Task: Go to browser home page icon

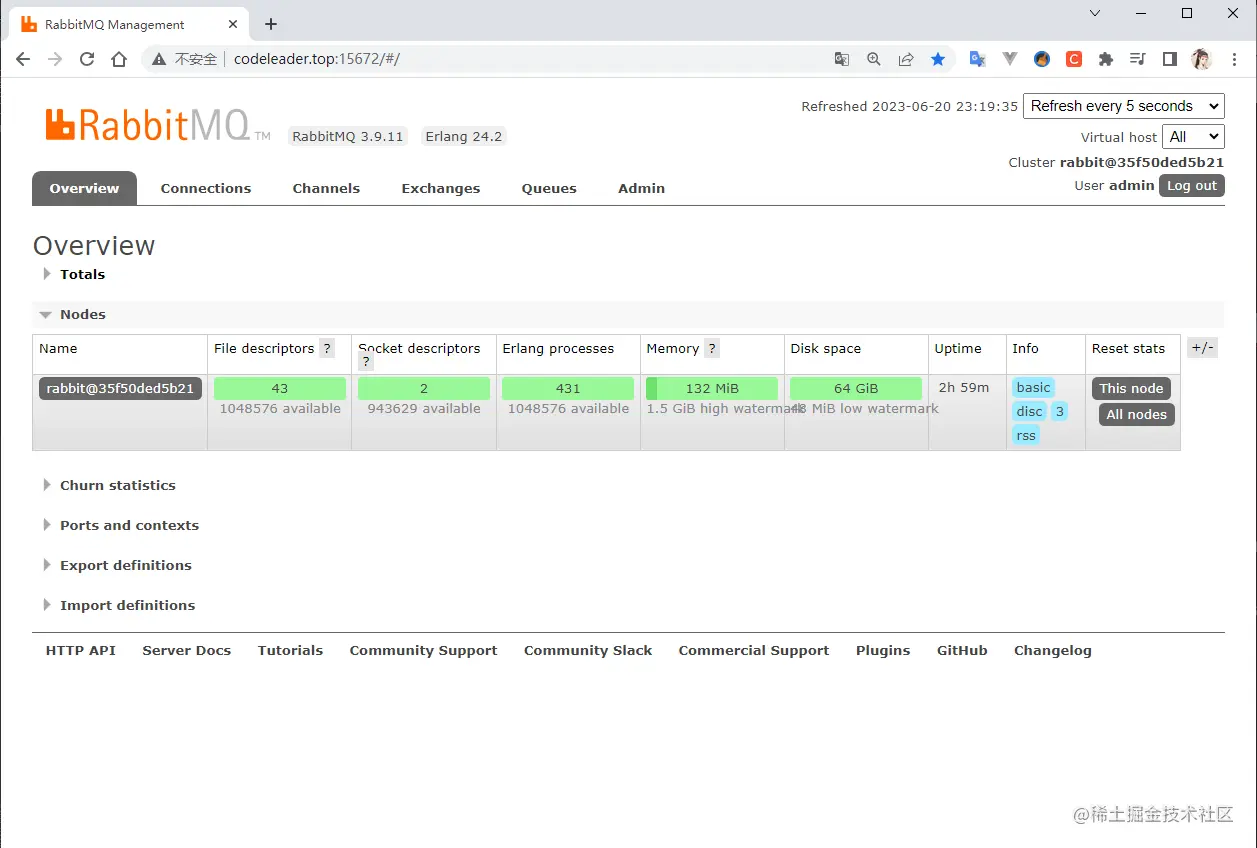Action: click(x=119, y=59)
